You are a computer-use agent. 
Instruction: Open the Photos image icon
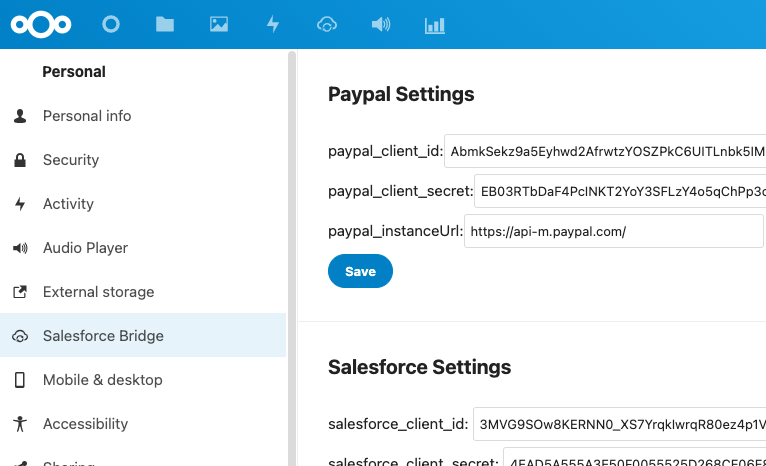(x=219, y=24)
